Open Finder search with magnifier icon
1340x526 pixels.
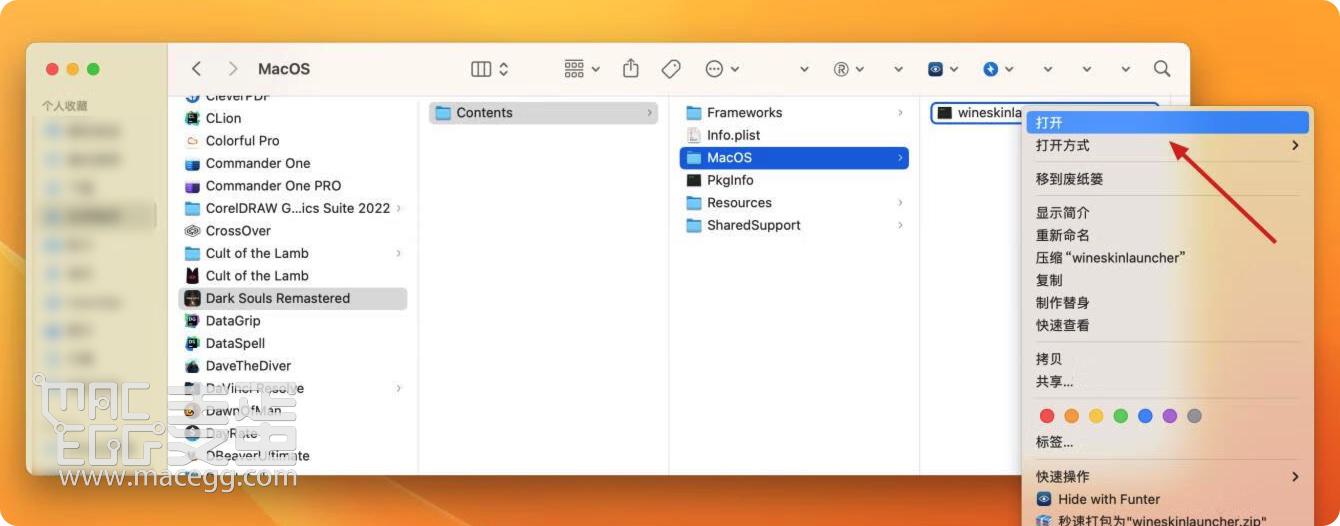(x=1161, y=68)
